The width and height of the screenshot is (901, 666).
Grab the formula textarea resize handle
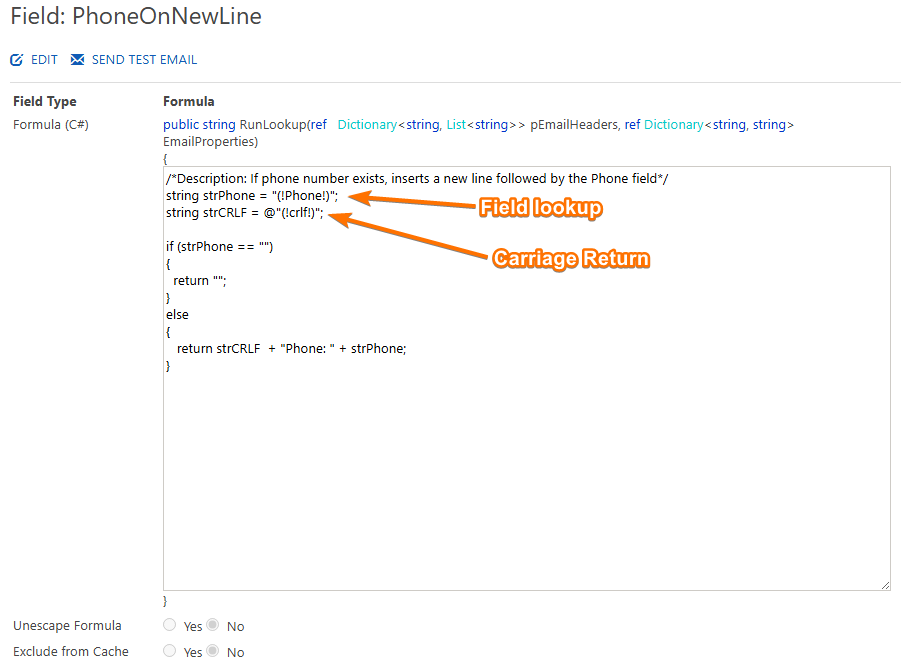pos(884,584)
